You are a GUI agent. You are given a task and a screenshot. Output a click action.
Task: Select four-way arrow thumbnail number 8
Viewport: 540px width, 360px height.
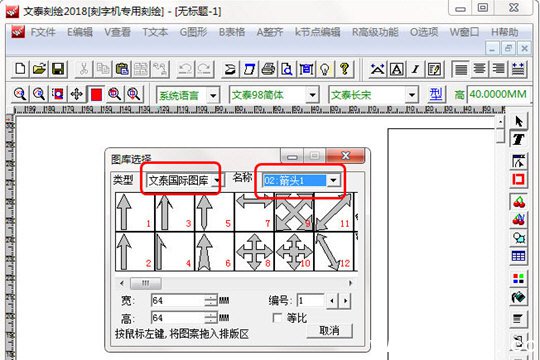point(254,251)
